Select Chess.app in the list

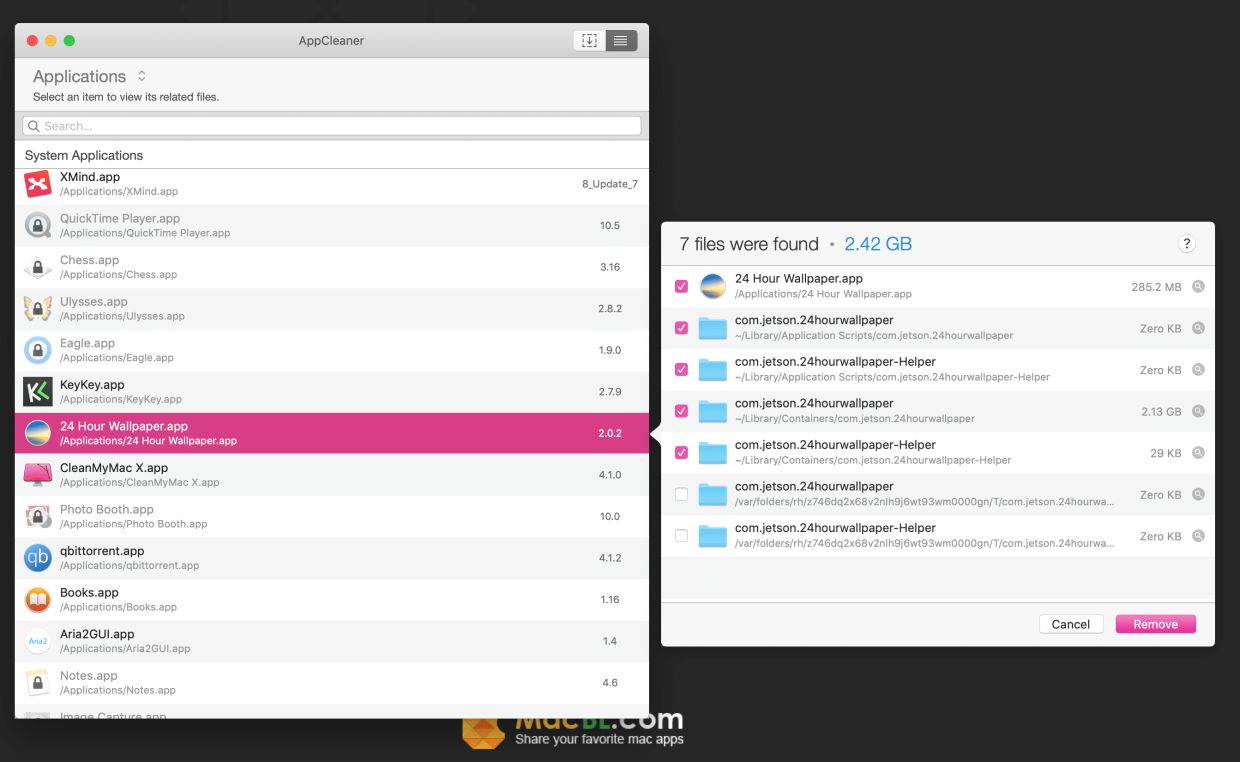click(x=332, y=267)
